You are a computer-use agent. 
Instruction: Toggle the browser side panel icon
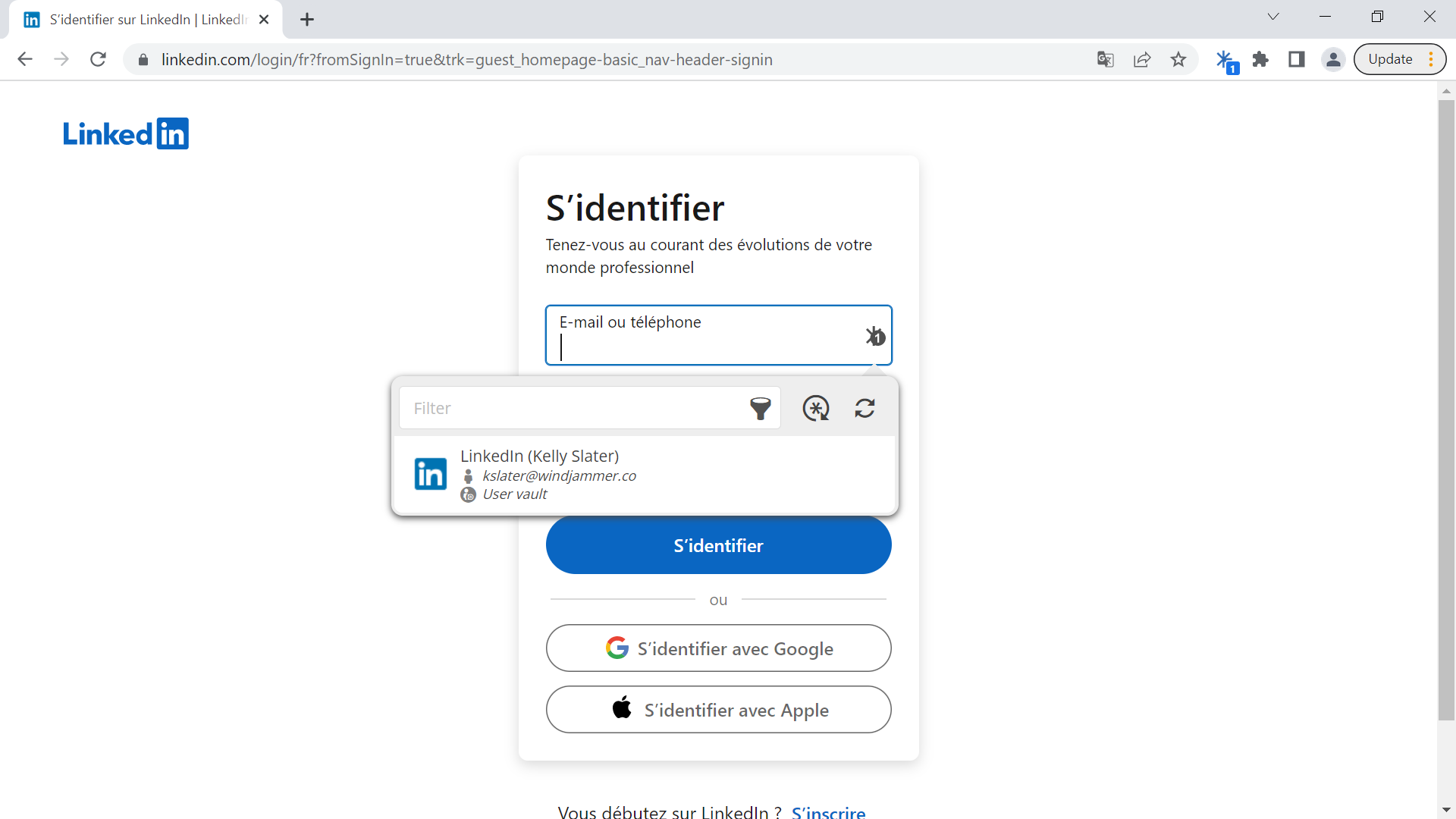coord(1297,59)
